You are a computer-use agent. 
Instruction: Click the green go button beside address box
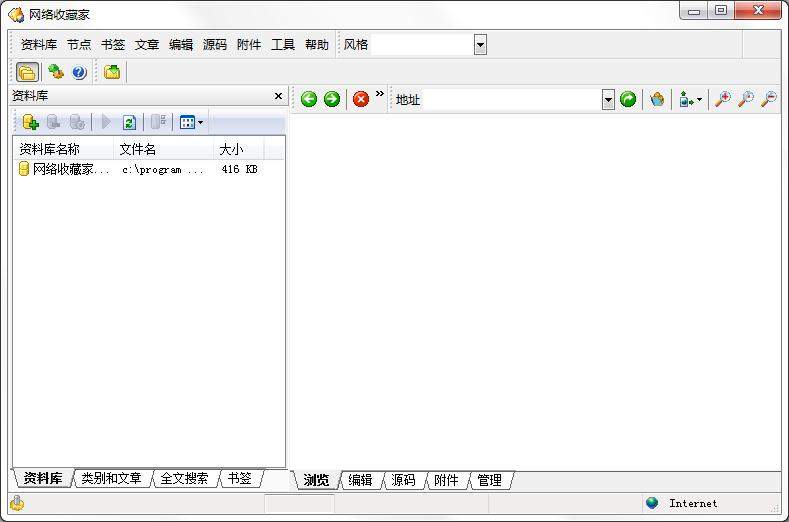point(628,99)
